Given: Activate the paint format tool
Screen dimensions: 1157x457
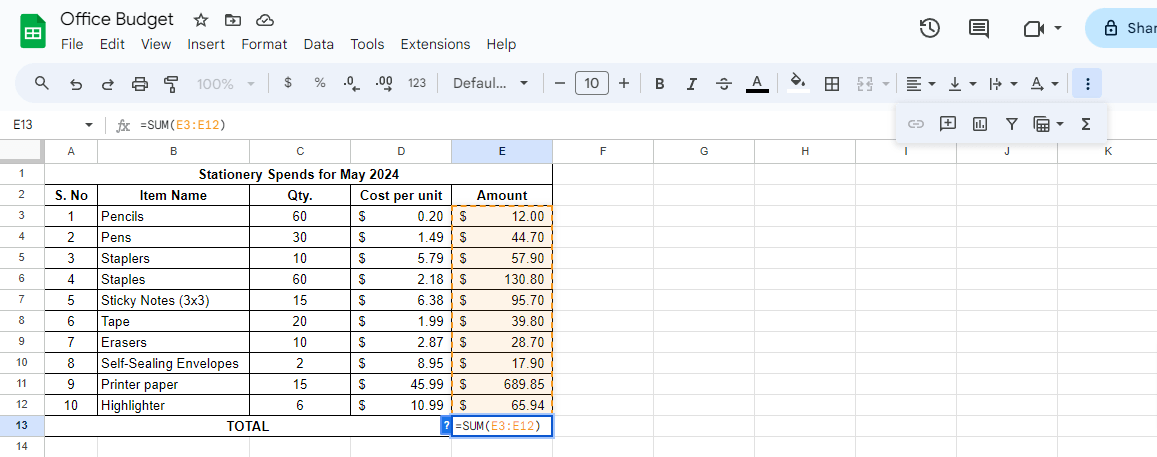Looking at the screenshot, I should tap(171, 83).
